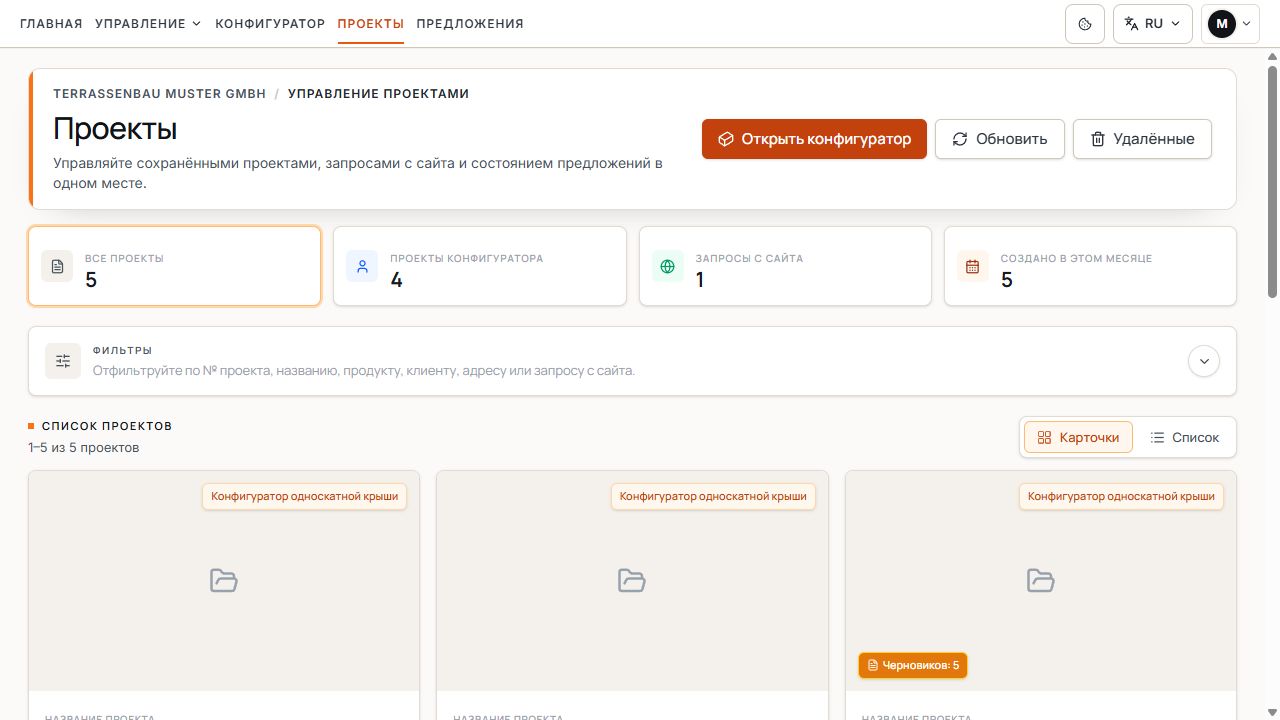This screenshot has height=720, width=1280.
Task: Go to Главная navigation item
Action: [x=51, y=23]
